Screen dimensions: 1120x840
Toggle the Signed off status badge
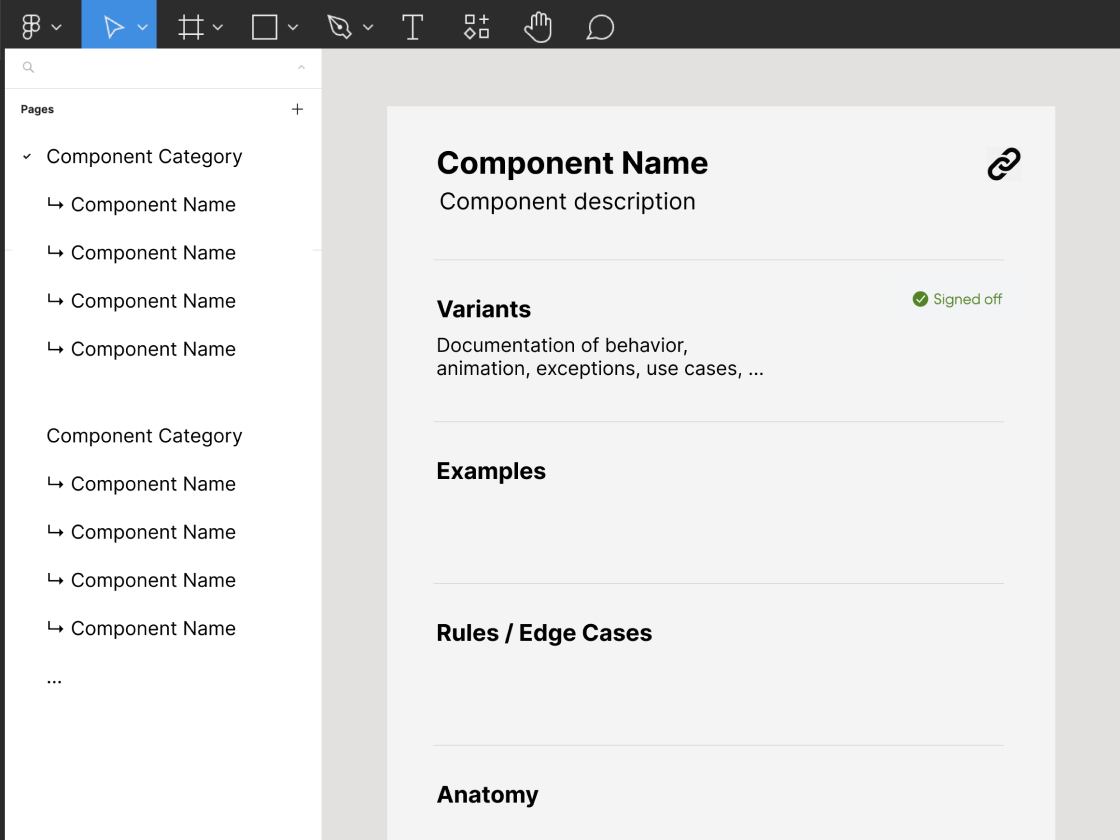957,299
